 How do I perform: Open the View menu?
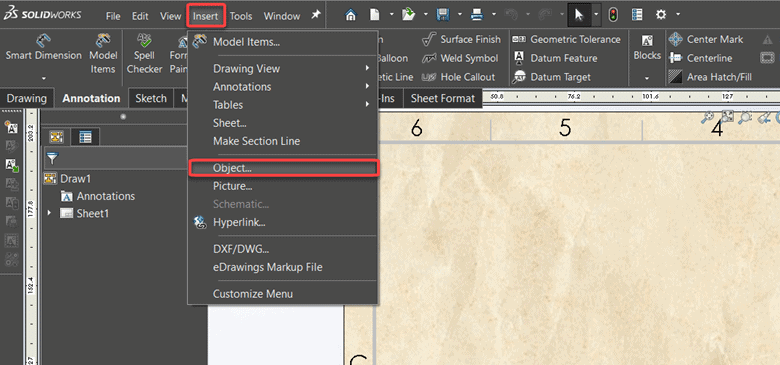tap(171, 16)
